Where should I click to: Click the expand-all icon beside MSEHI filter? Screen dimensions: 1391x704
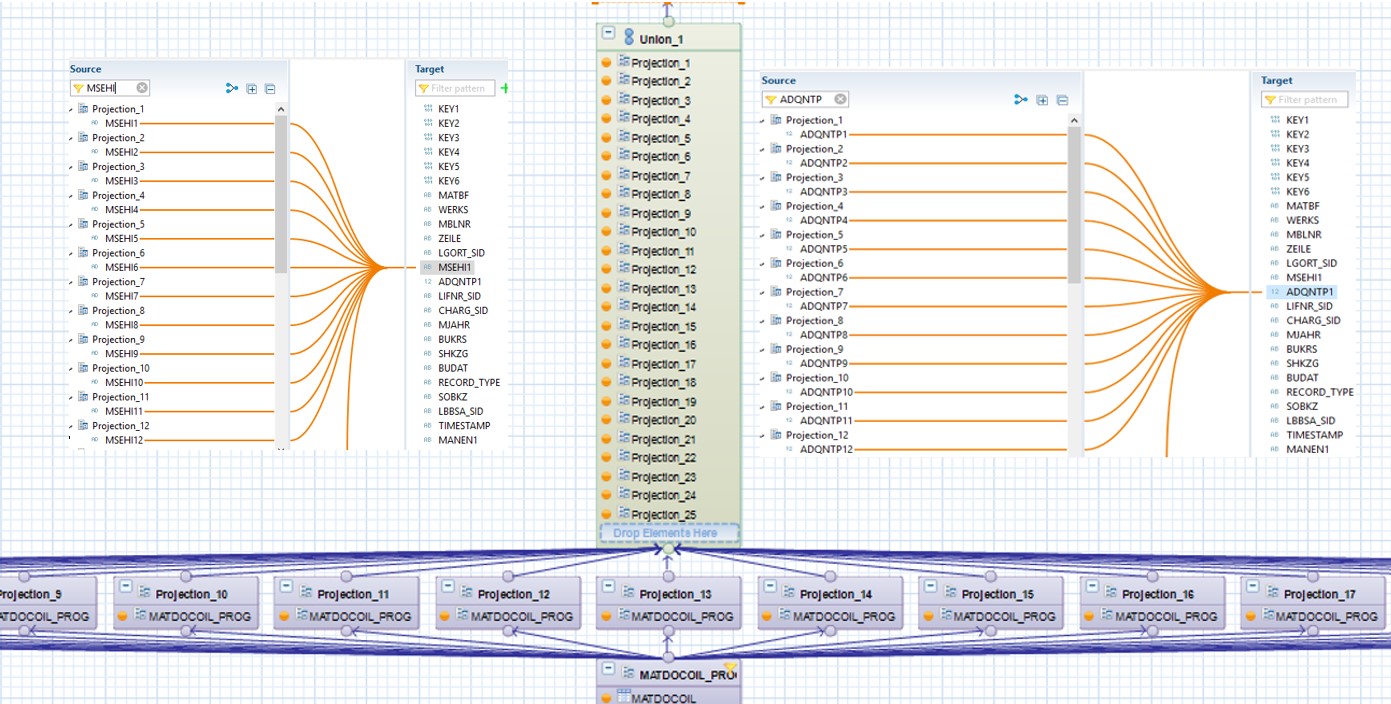tap(250, 87)
